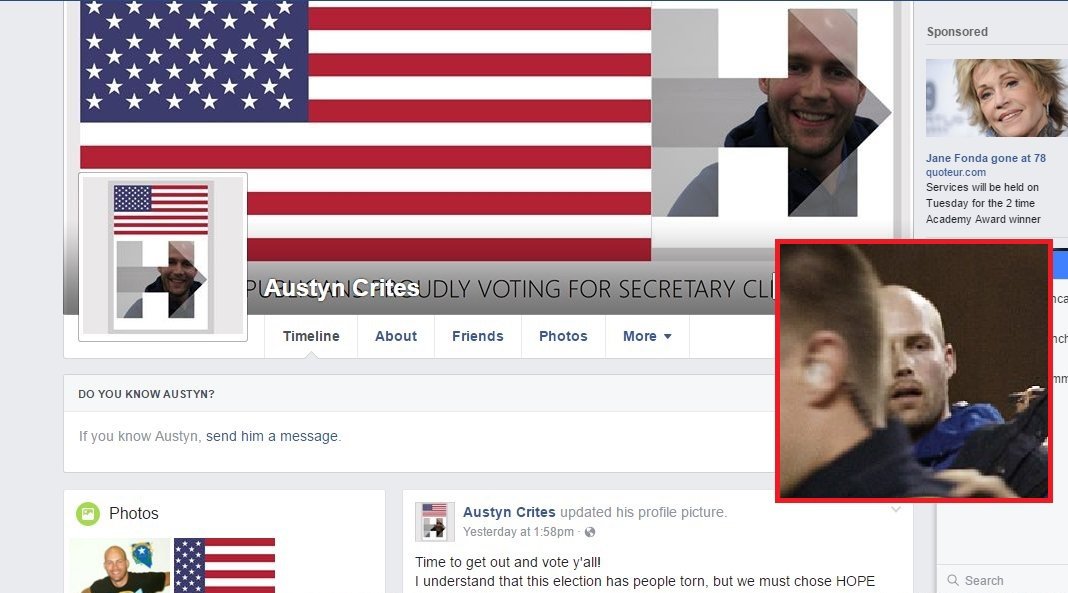The image size is (1068, 593).
Task: Open the cover photo flag image
Action: coord(365,131)
